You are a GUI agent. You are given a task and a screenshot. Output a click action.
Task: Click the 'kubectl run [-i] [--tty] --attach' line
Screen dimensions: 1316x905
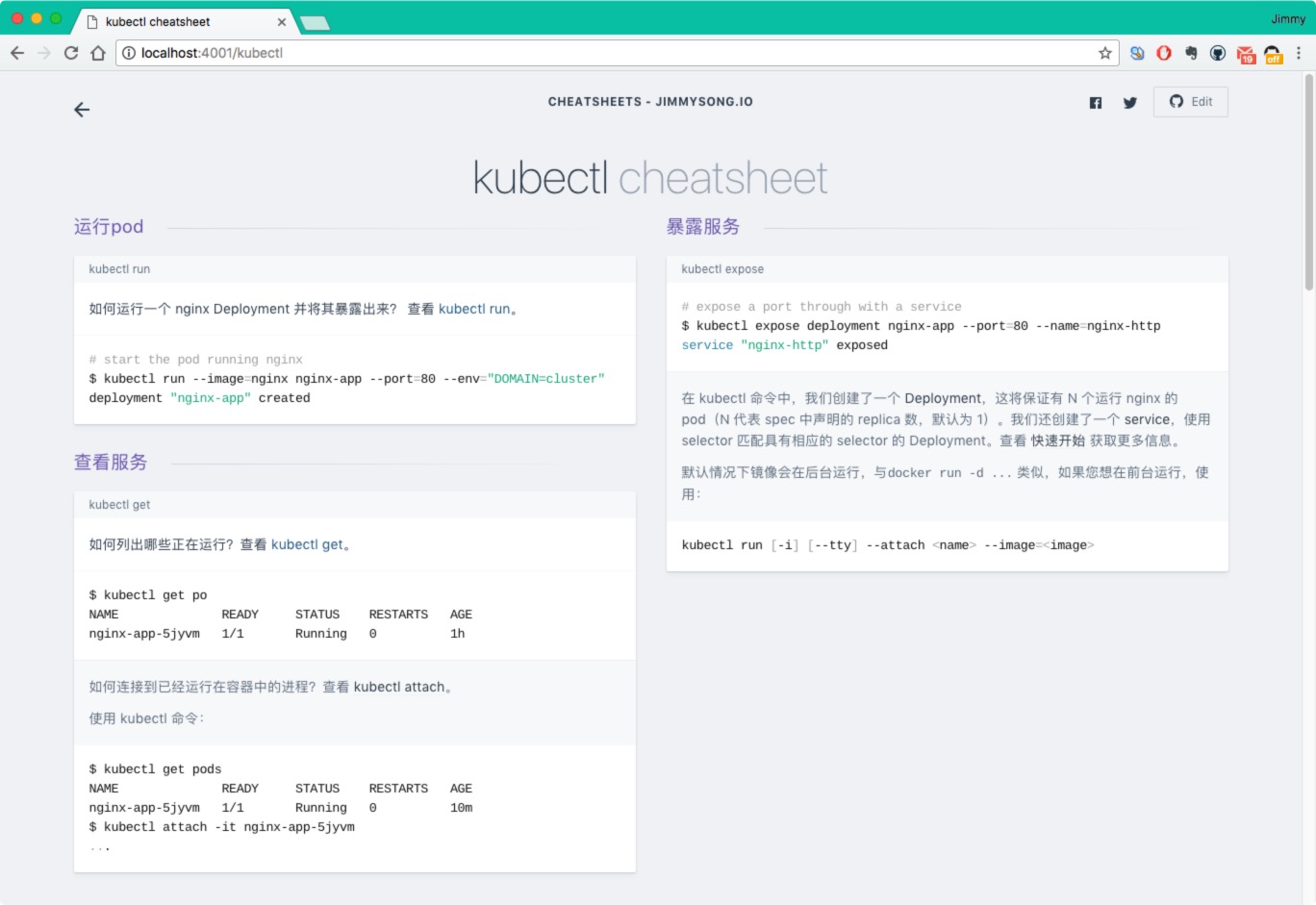tap(888, 545)
